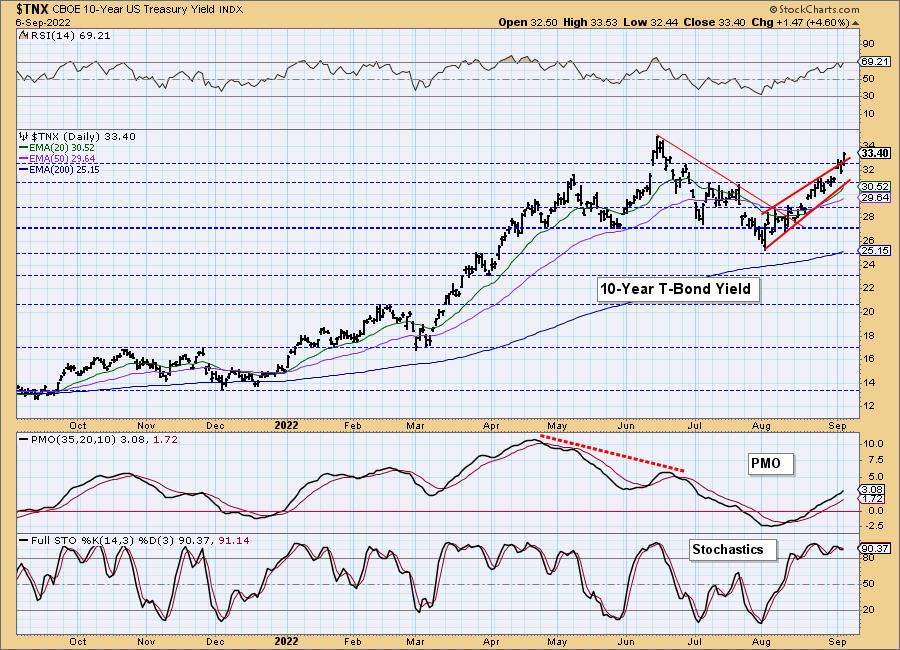The image size is (900, 650).
Task: Click the 2022 label on lower time axis
Action: [286, 641]
